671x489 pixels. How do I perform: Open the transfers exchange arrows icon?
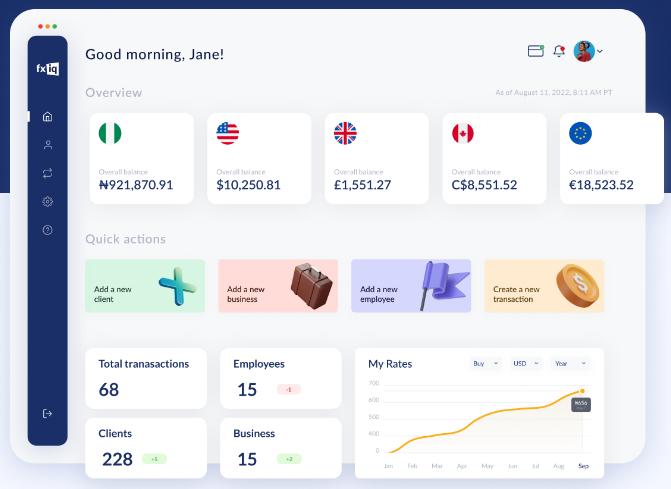point(48,173)
